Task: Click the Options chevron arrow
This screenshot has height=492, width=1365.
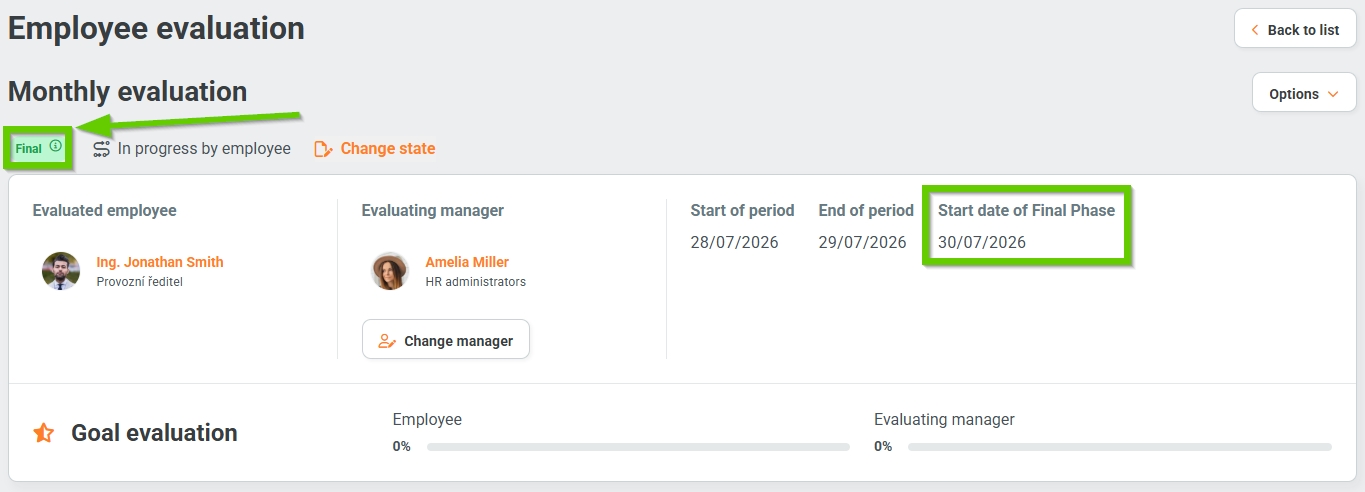Action: (1333, 94)
